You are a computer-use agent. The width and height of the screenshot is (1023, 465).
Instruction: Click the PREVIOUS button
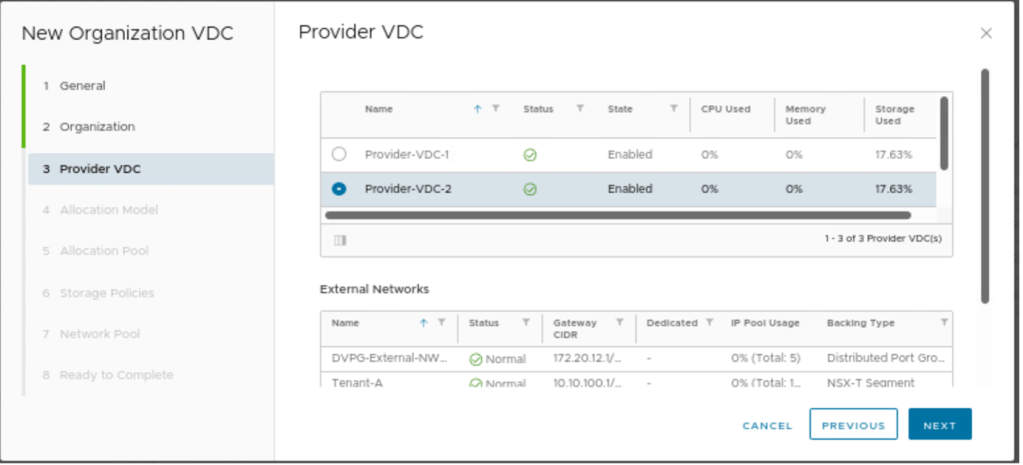(853, 425)
